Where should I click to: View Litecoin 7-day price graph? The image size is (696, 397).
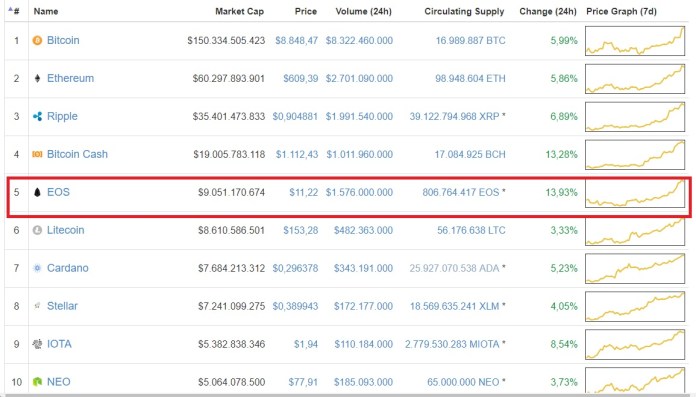coord(635,230)
